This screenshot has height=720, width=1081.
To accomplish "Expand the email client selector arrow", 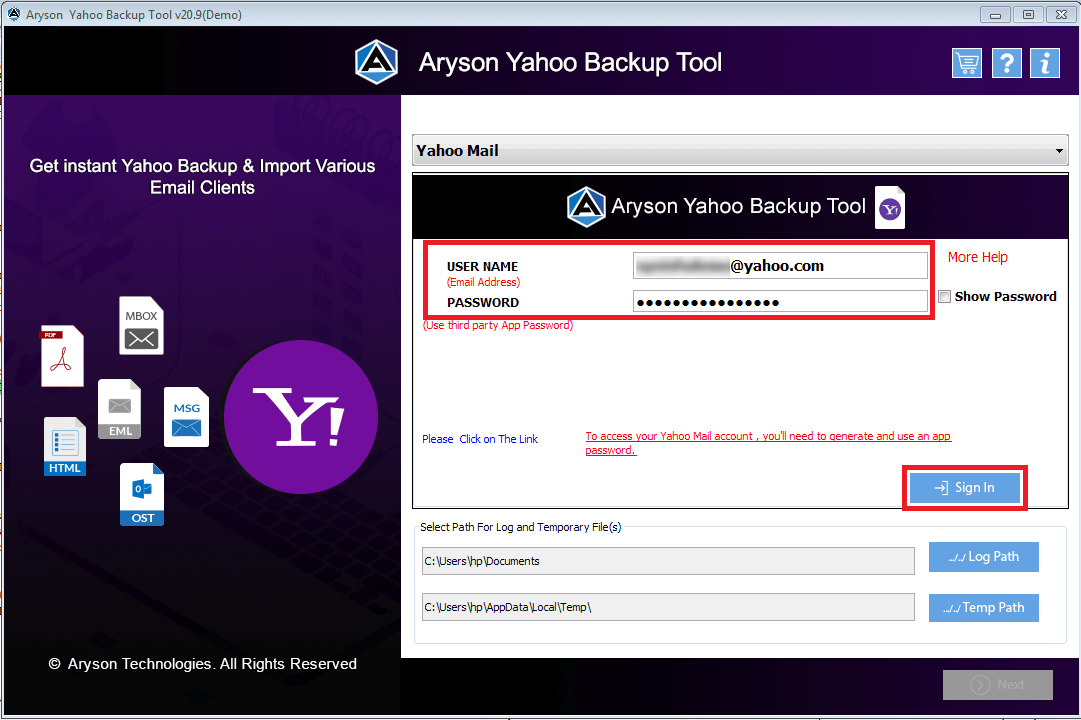I will click(x=1059, y=150).
